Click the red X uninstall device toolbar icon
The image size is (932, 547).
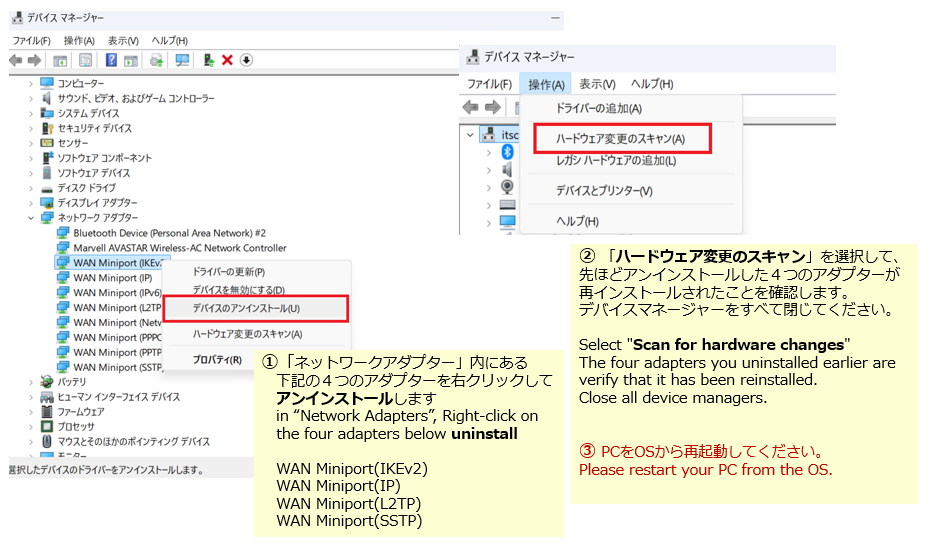[x=228, y=60]
